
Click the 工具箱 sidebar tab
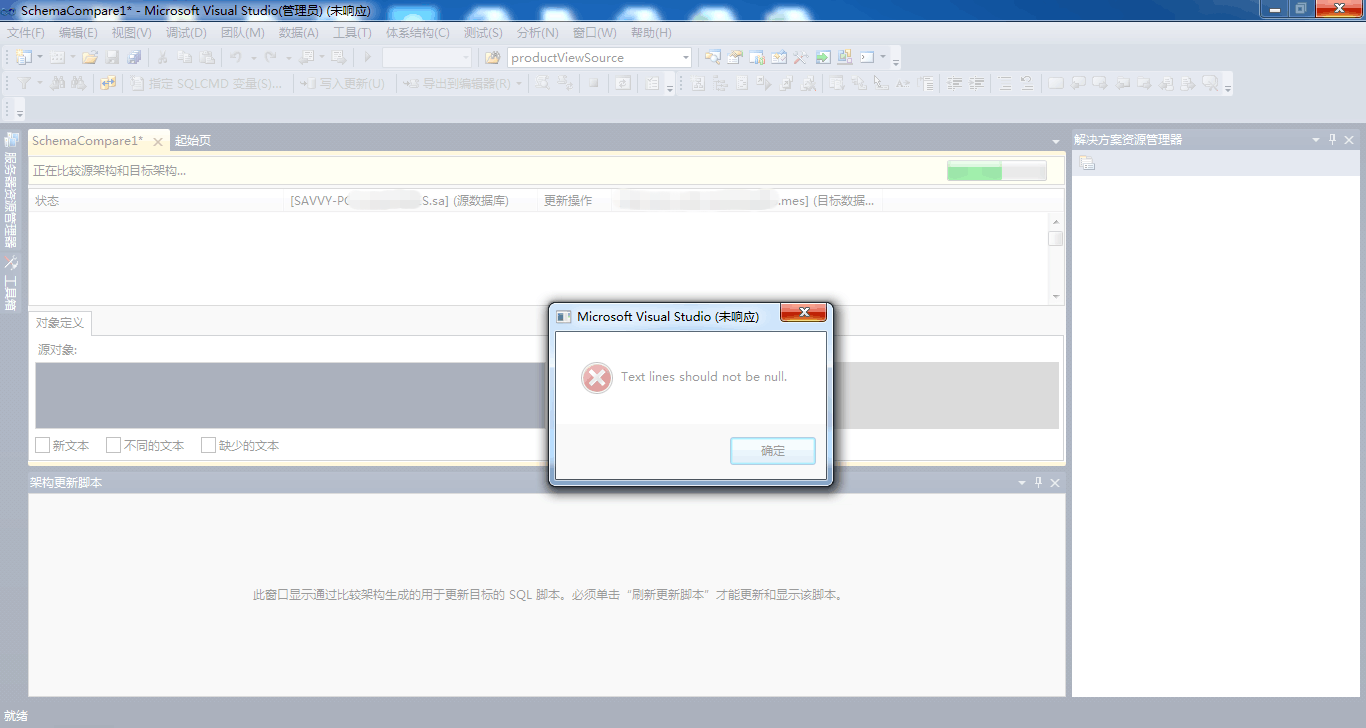[11, 283]
